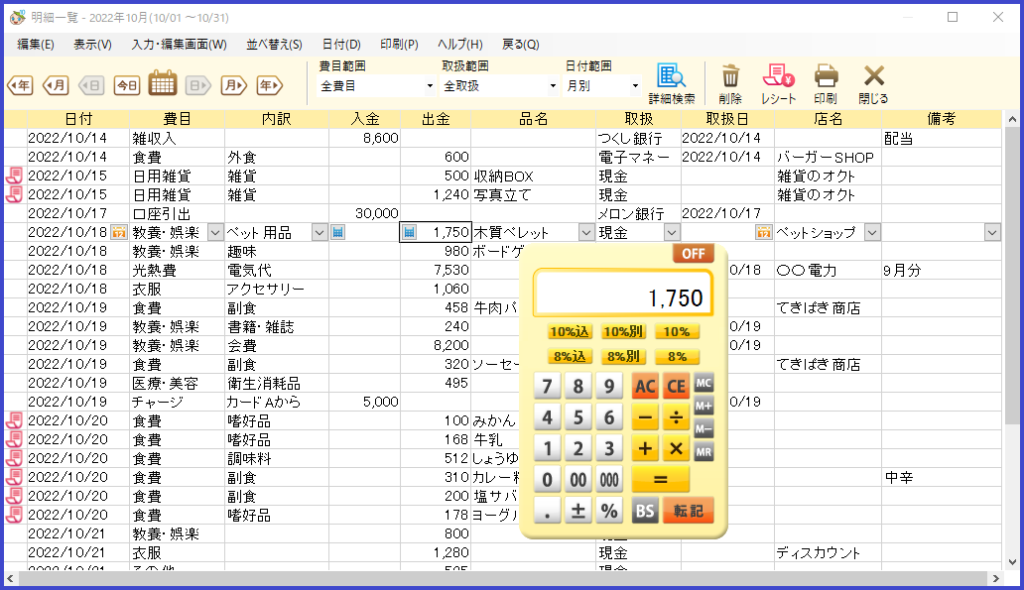Go to the previous month with ◀月
Screen dimensions: 1024x590
(x=53, y=86)
